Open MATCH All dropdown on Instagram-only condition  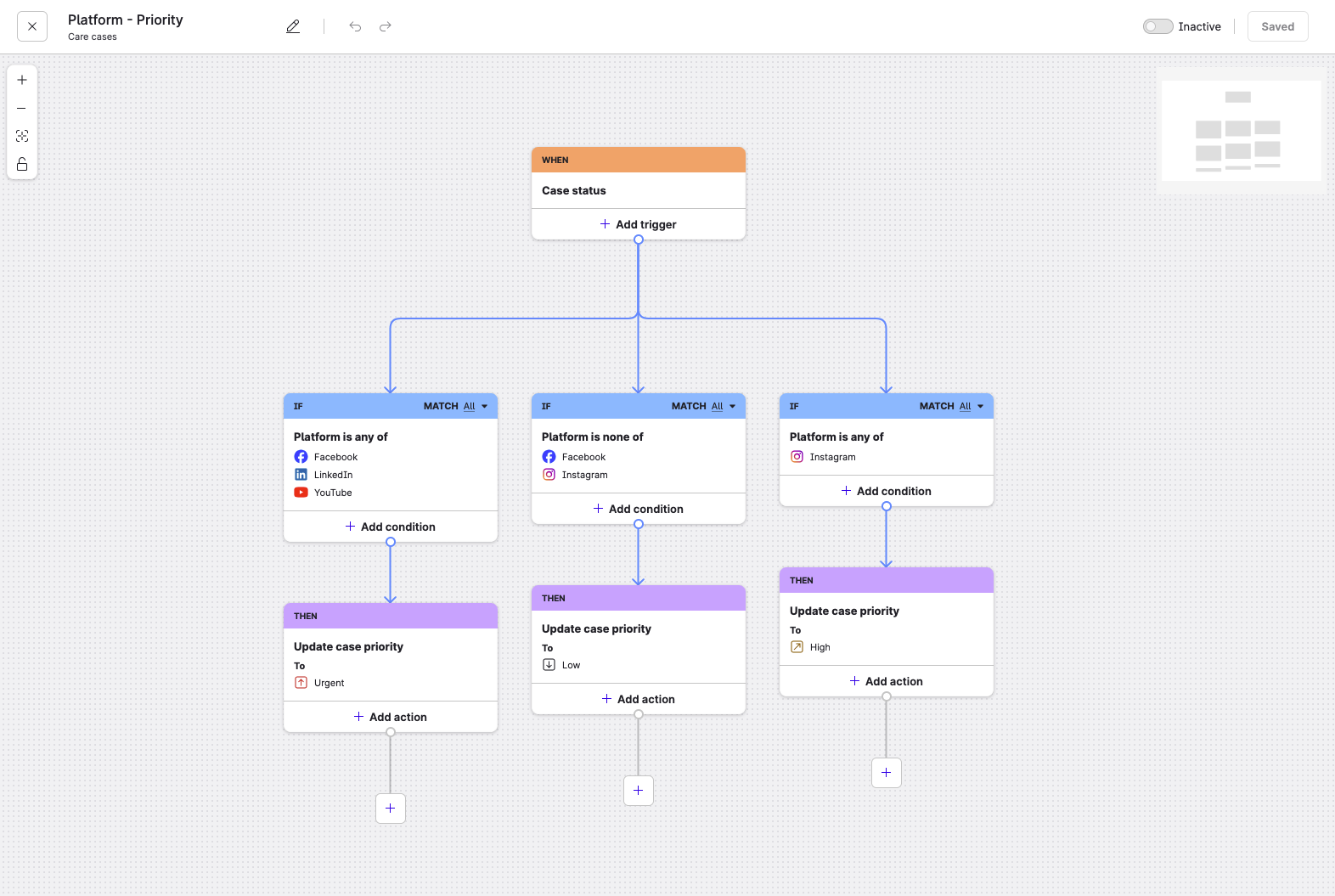click(972, 406)
